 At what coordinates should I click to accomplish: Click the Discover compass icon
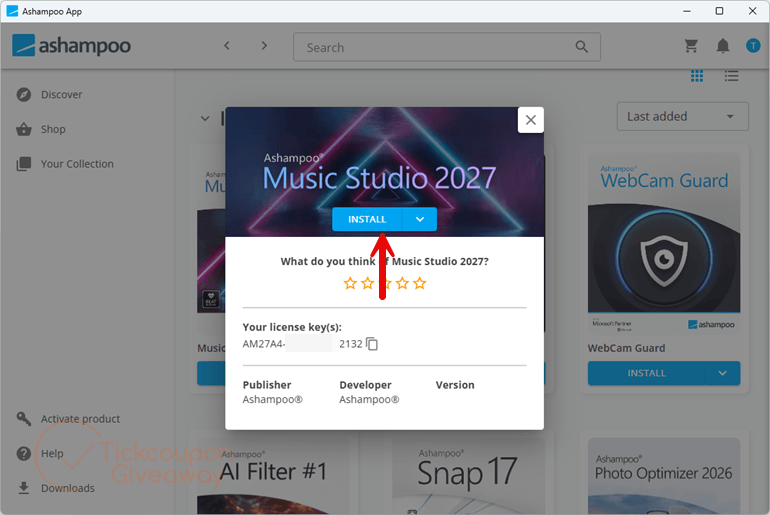pyautogui.click(x=24, y=94)
